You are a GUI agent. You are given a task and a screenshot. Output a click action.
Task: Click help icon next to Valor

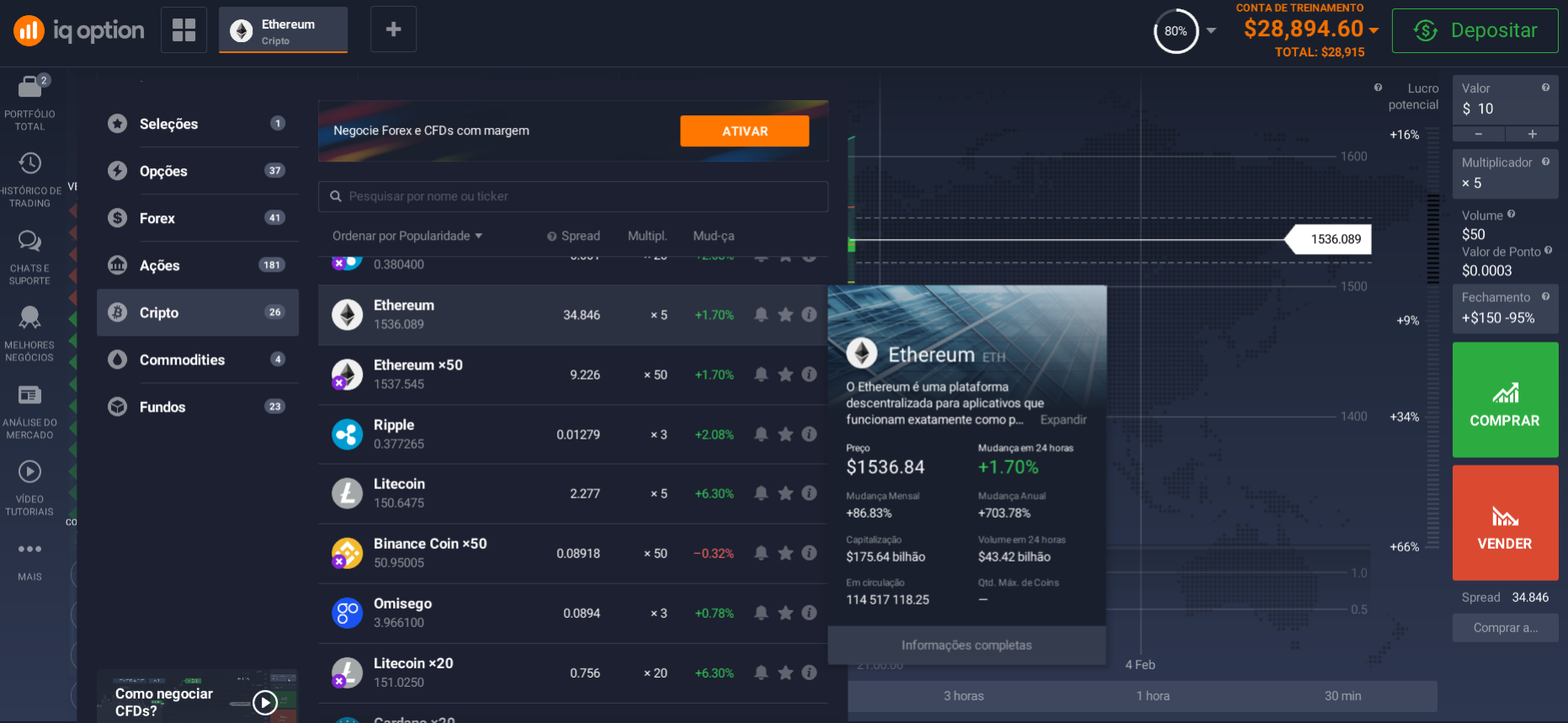(x=1545, y=88)
